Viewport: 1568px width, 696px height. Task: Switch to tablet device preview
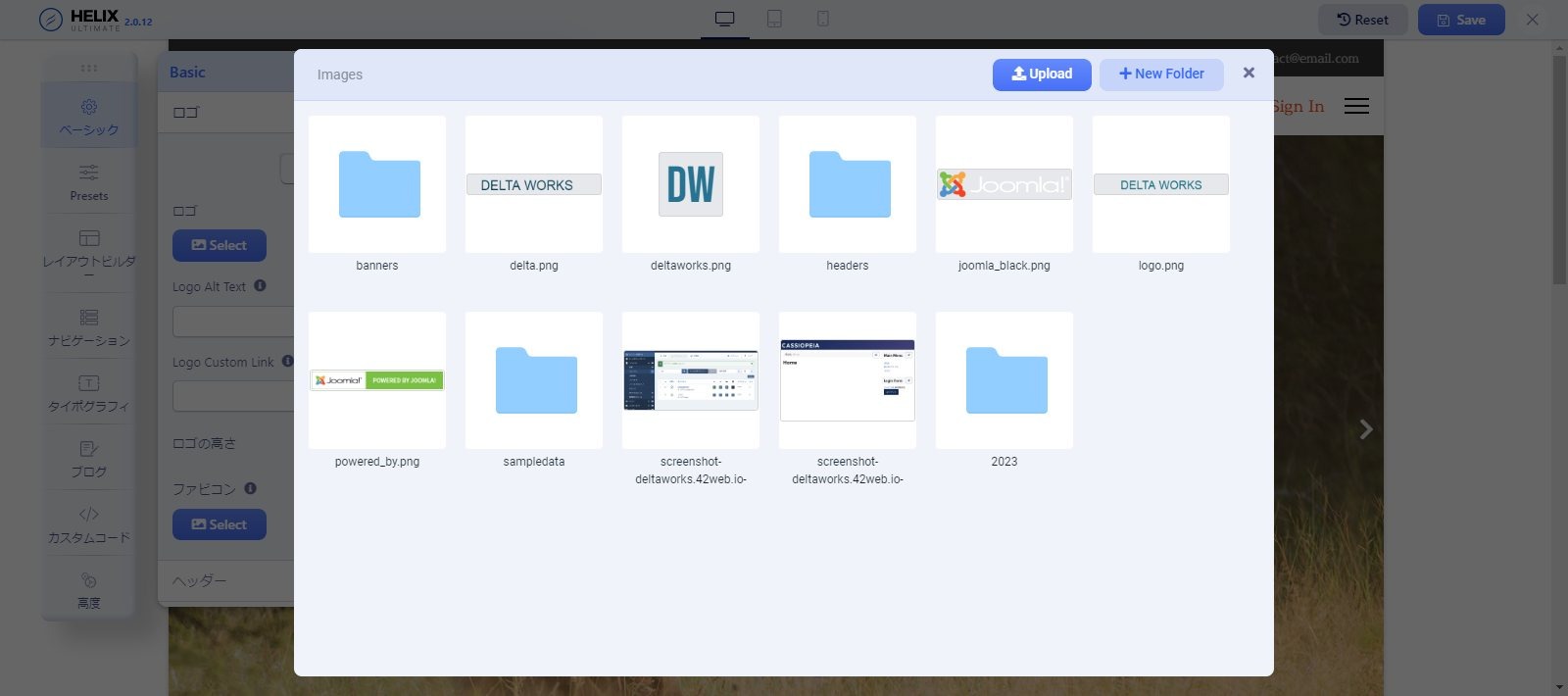[x=774, y=19]
